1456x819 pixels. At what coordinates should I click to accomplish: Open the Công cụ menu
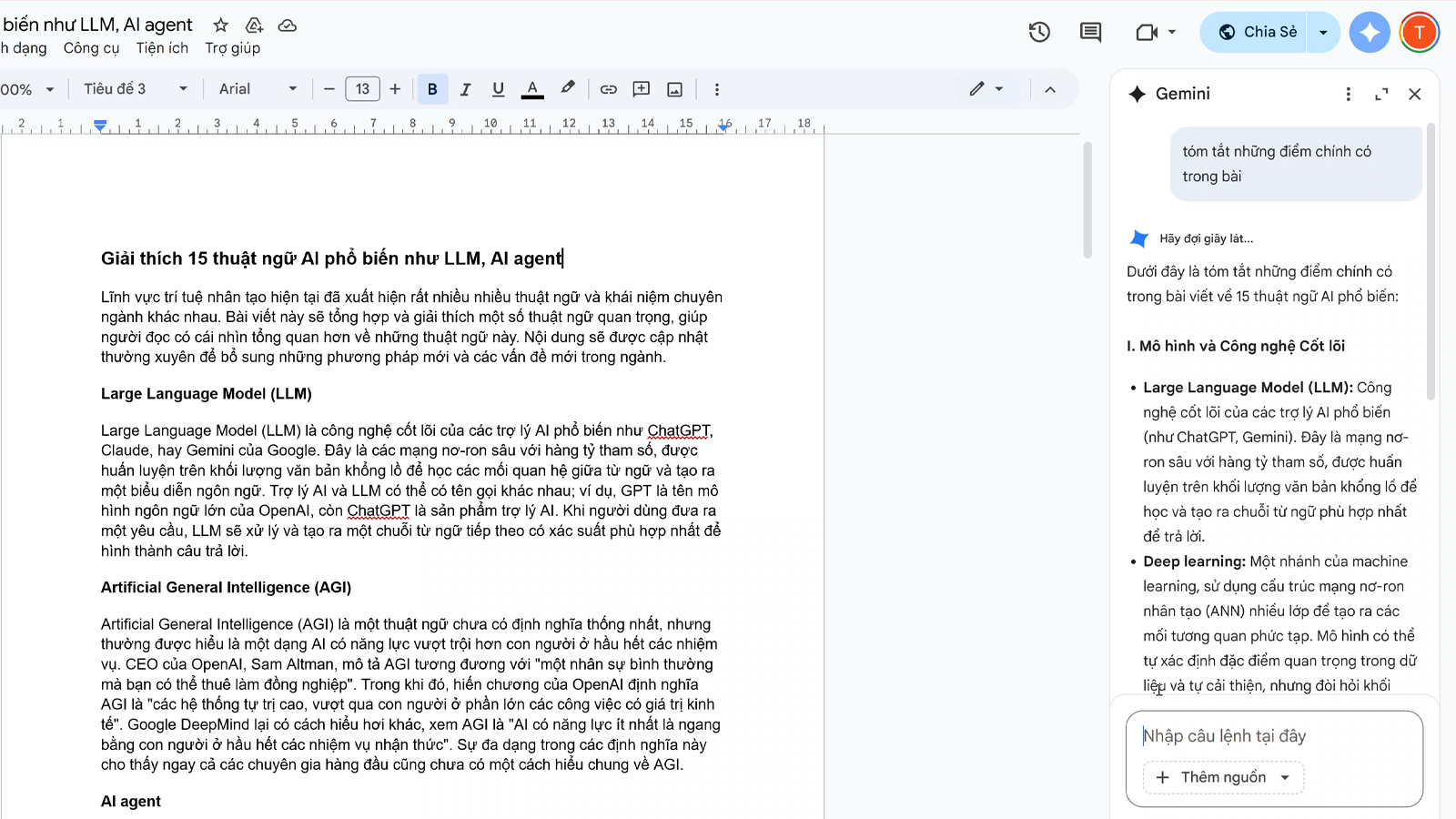point(91,48)
